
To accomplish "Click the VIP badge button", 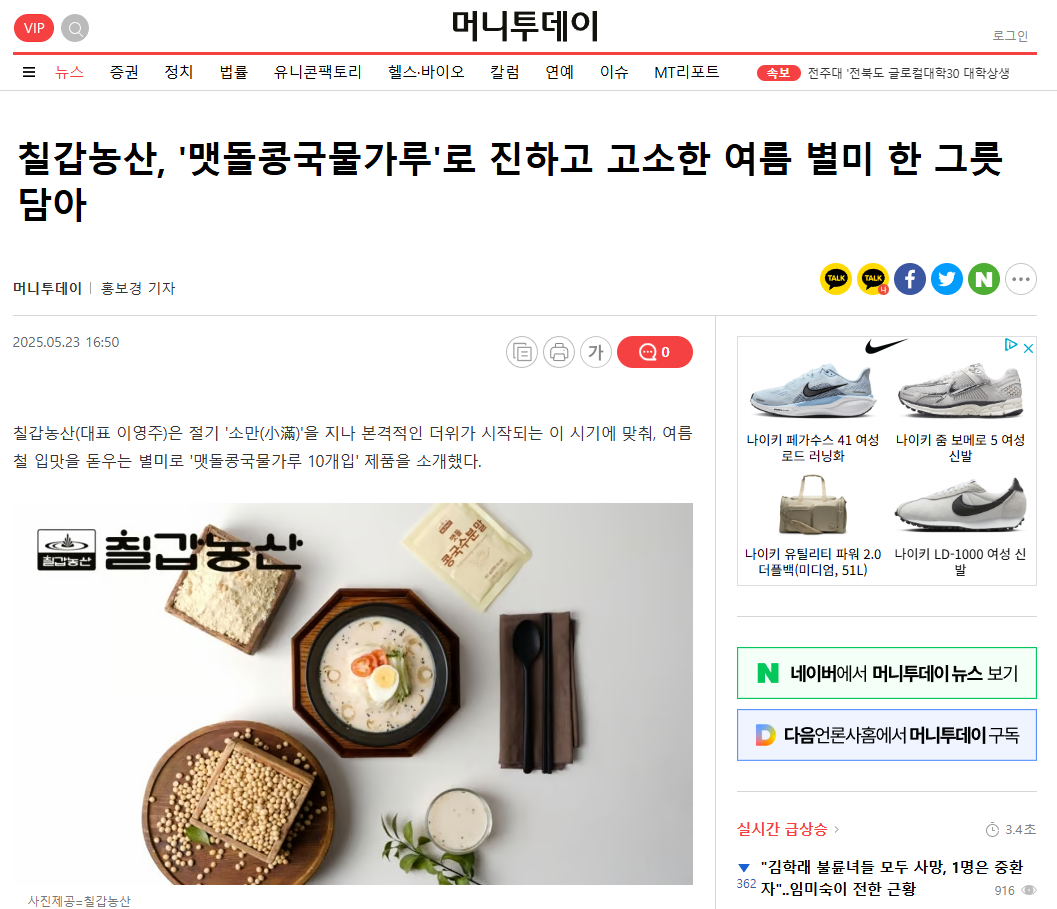I will pos(34,28).
